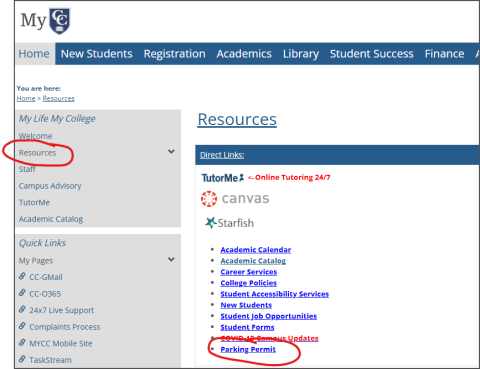
Task: Expand the Resources sidebar chevron
Action: click(x=171, y=152)
